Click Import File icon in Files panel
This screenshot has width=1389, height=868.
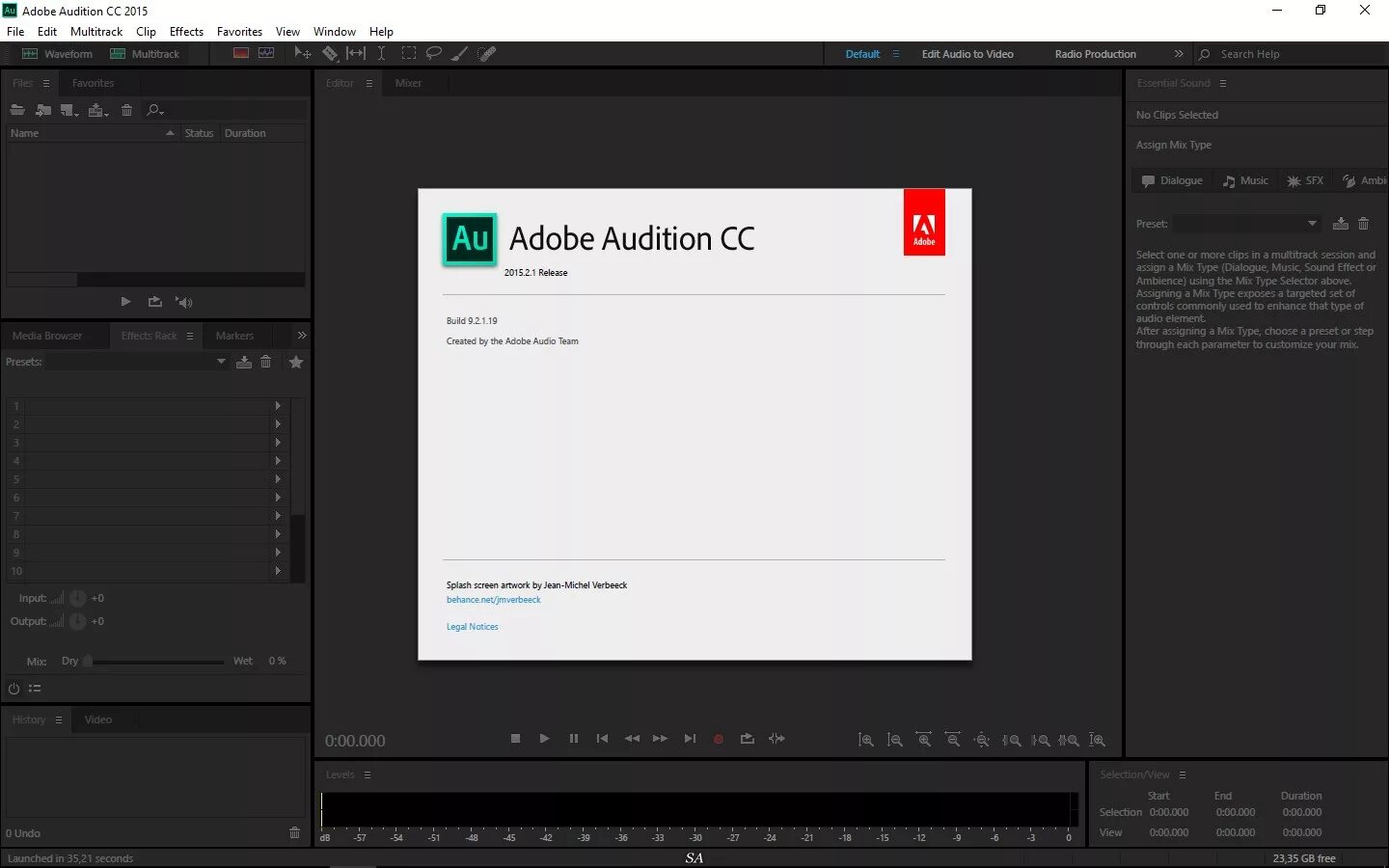[x=43, y=110]
